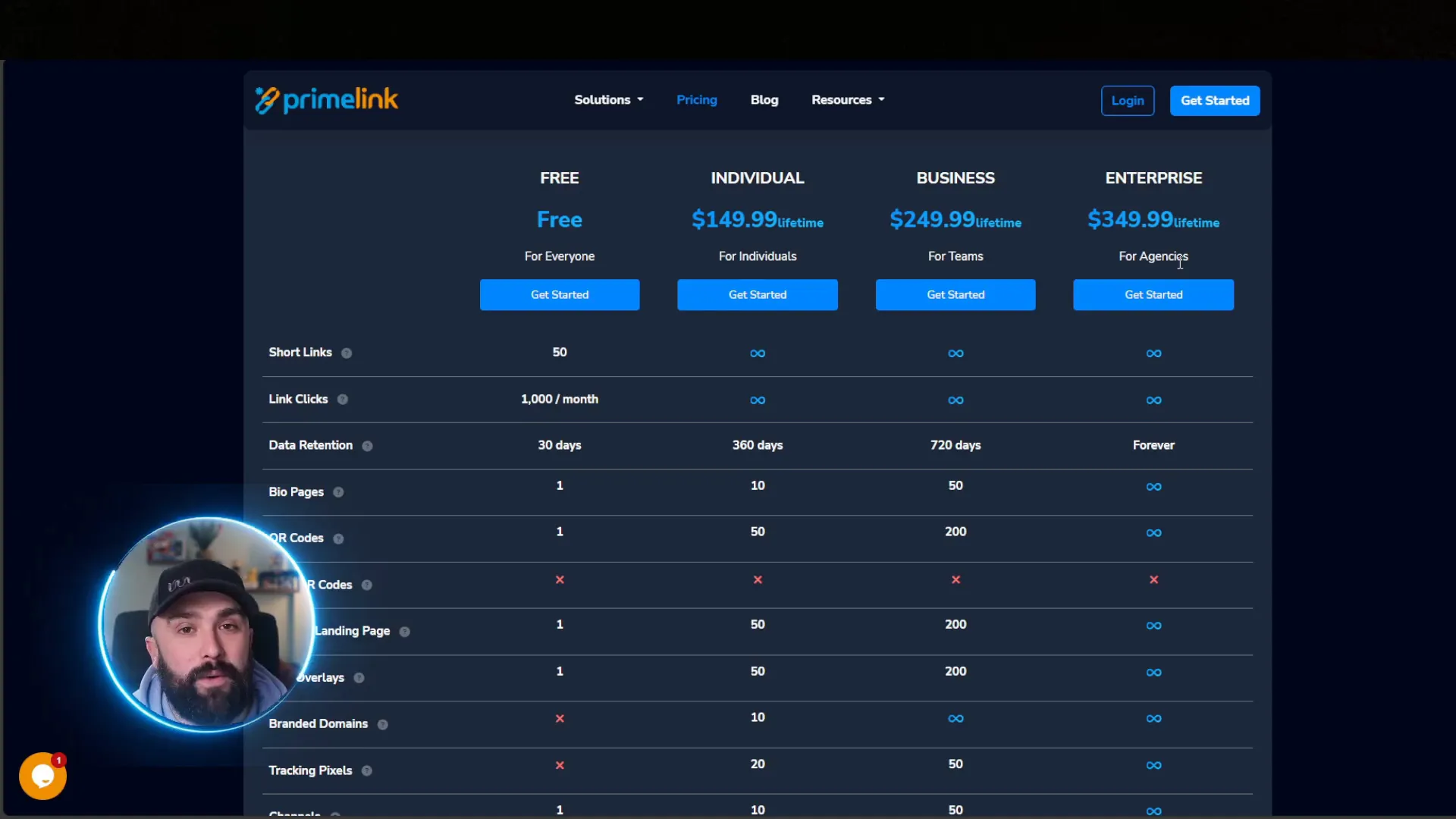
Task: Click the Login button
Action: point(1128,101)
